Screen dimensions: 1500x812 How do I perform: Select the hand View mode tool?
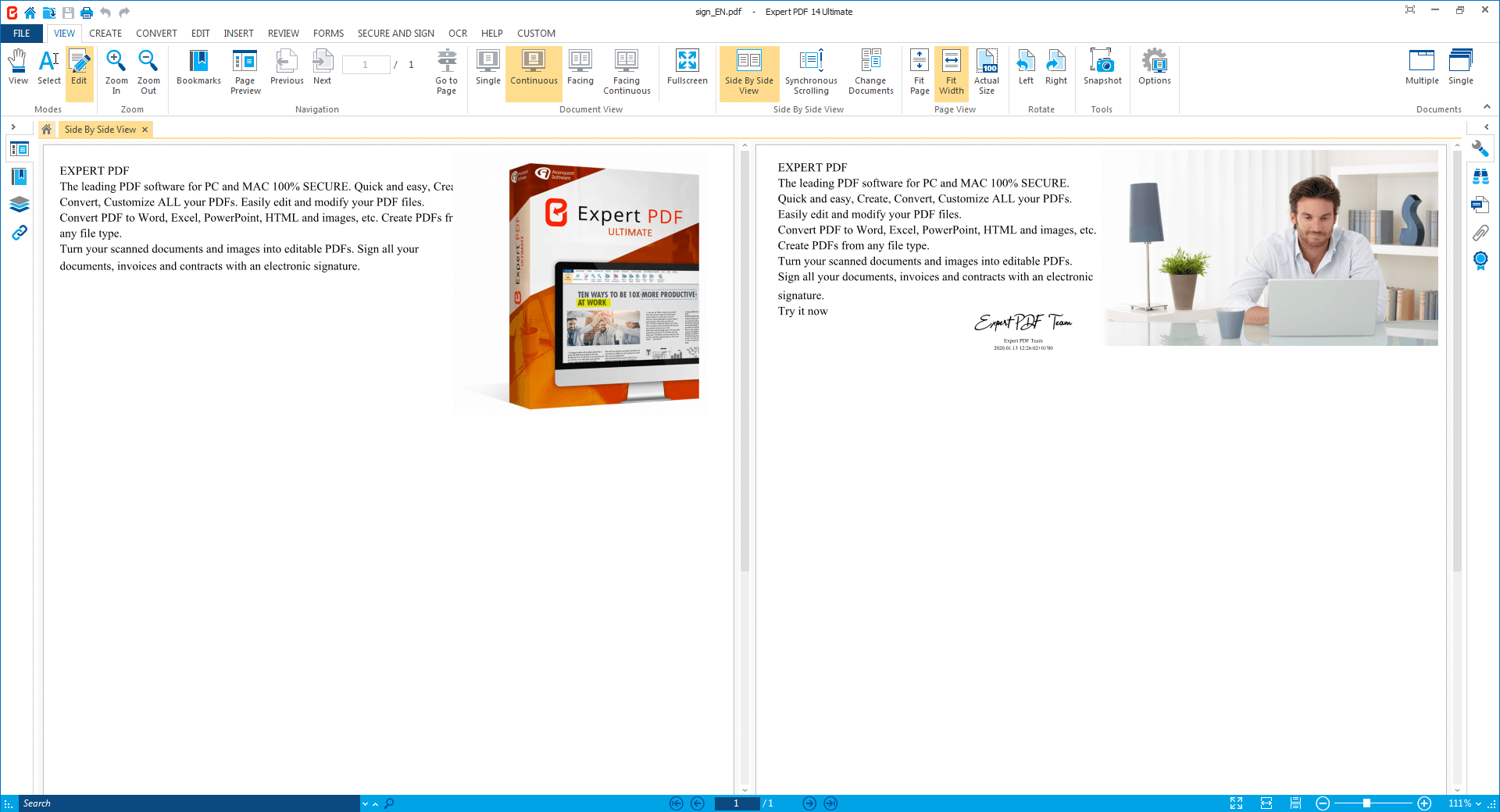tap(18, 68)
